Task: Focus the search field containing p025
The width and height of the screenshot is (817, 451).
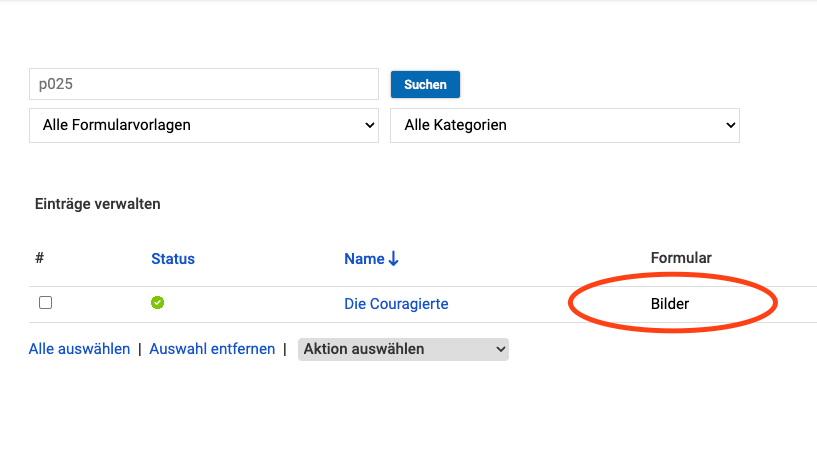Action: click(x=204, y=84)
